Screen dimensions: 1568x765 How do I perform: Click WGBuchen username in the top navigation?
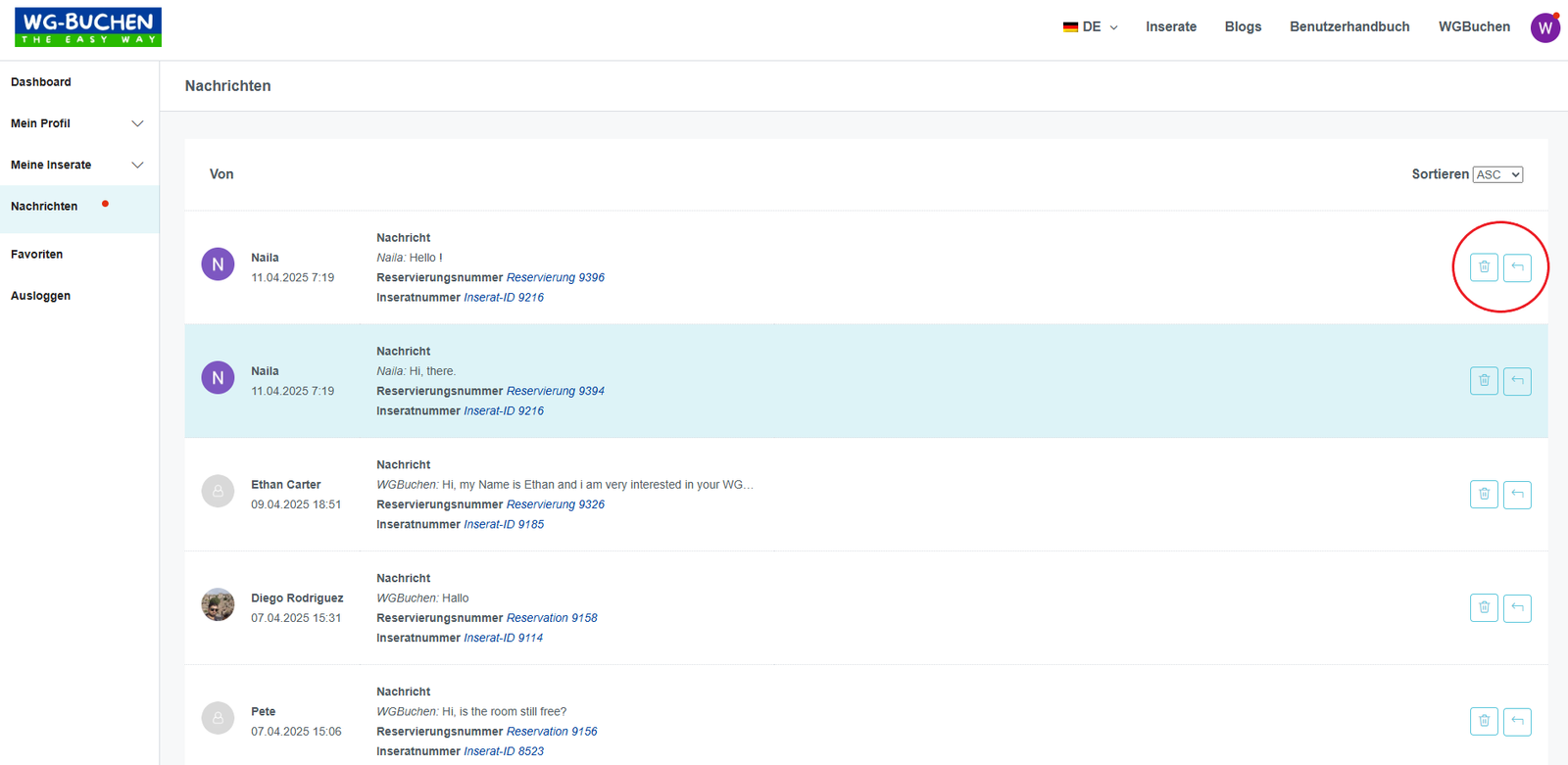click(x=1474, y=27)
